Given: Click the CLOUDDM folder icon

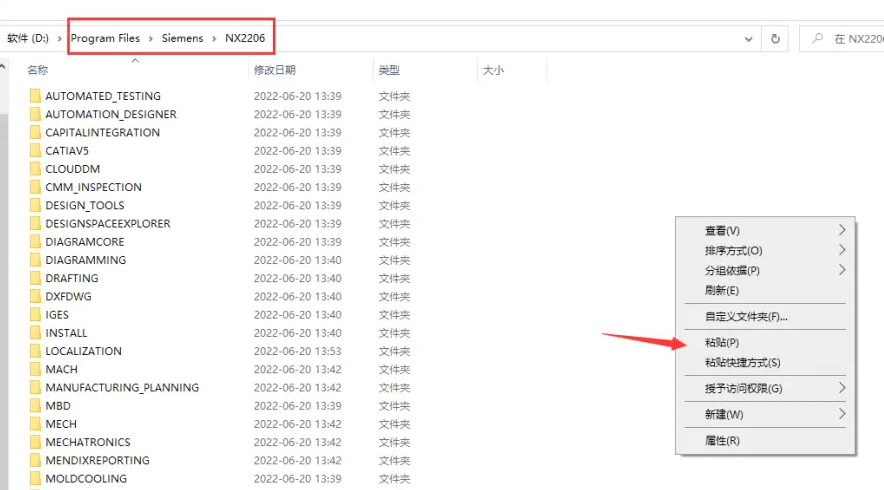Looking at the screenshot, I should point(35,169).
